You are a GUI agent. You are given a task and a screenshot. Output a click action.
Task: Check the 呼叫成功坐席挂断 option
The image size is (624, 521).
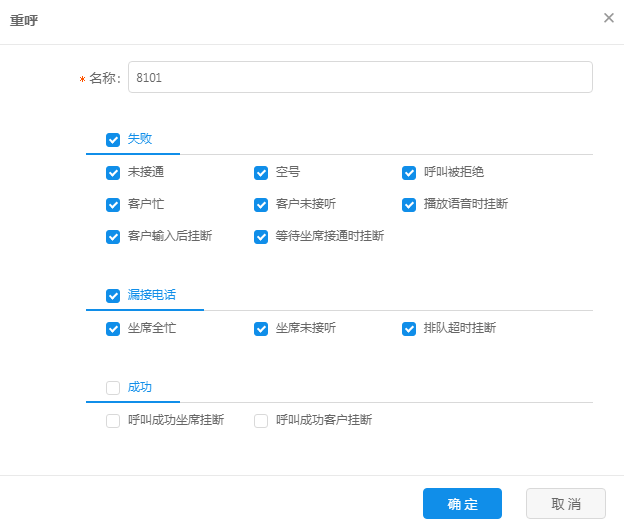[113, 421]
